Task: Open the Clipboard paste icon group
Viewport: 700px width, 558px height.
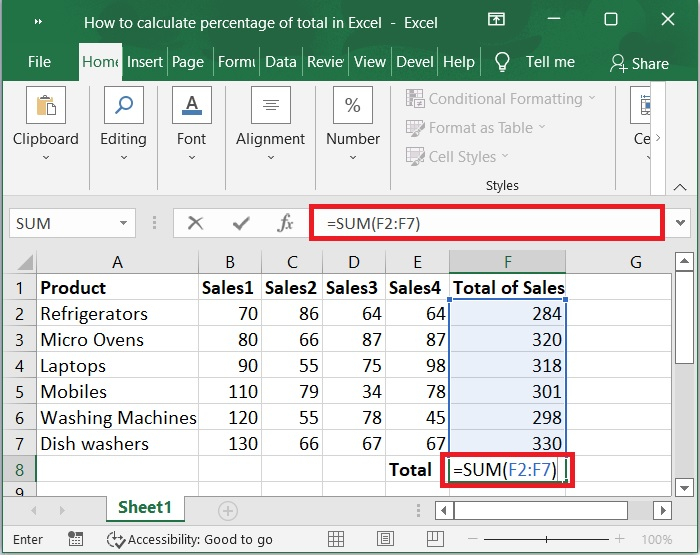Action: tap(45, 106)
